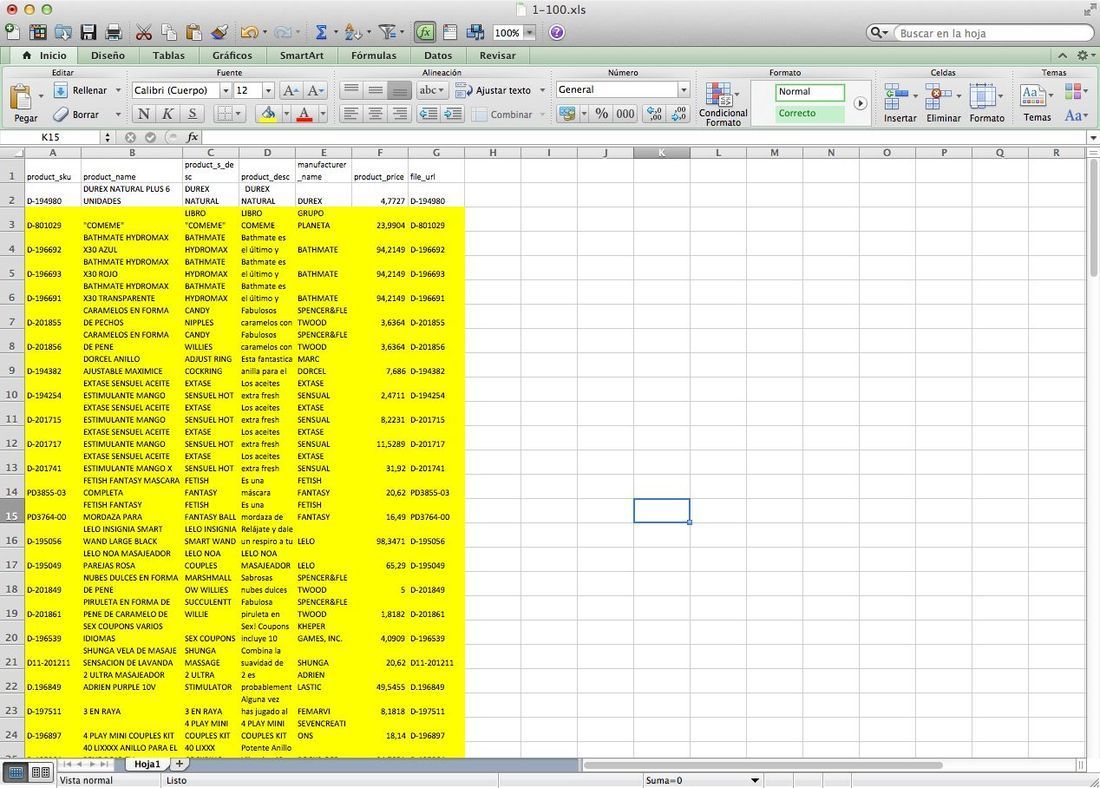Select the Format Painter brush
1100x788 pixels.
click(x=219, y=32)
